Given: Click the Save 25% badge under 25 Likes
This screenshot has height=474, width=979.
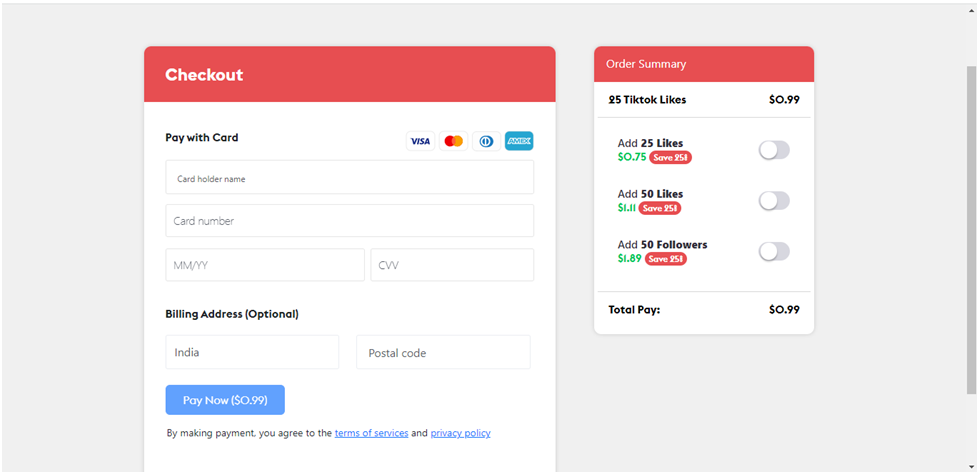Looking at the screenshot, I should click(x=671, y=157).
